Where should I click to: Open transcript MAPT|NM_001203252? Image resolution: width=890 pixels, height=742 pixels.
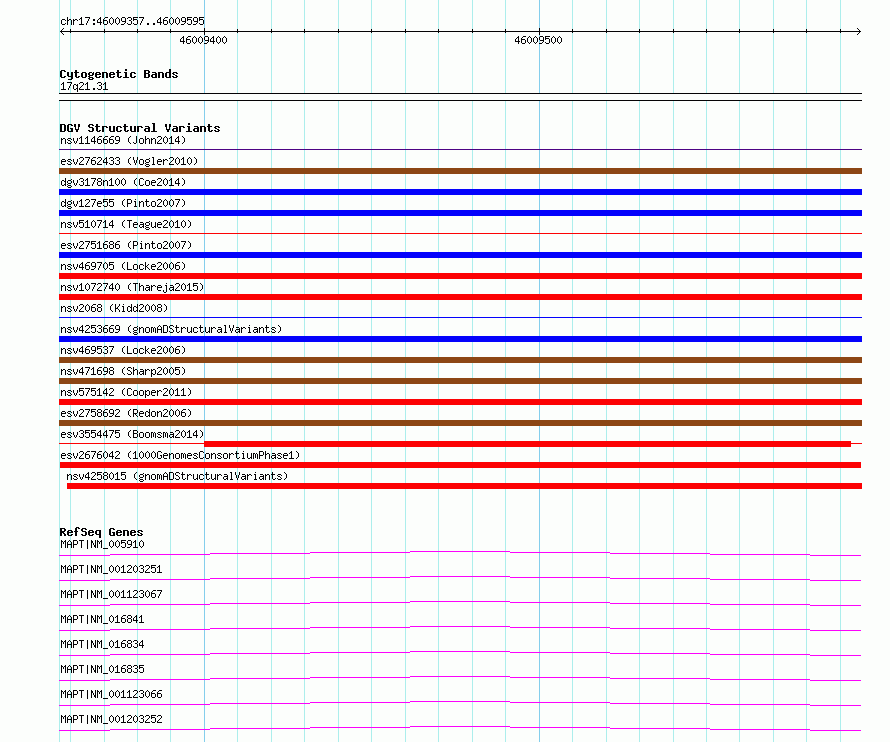point(111,719)
